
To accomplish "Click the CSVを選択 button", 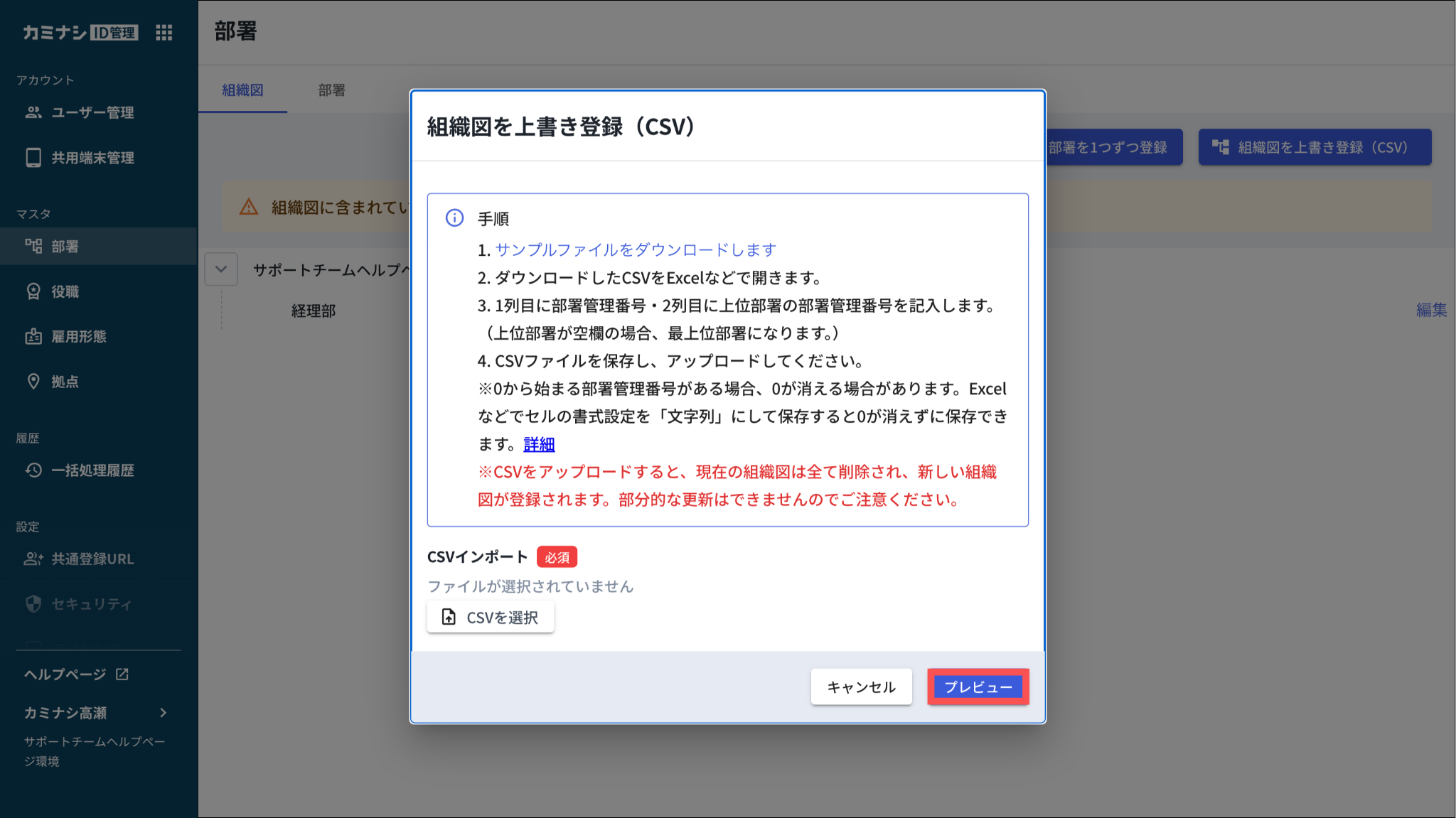I will click(x=491, y=617).
